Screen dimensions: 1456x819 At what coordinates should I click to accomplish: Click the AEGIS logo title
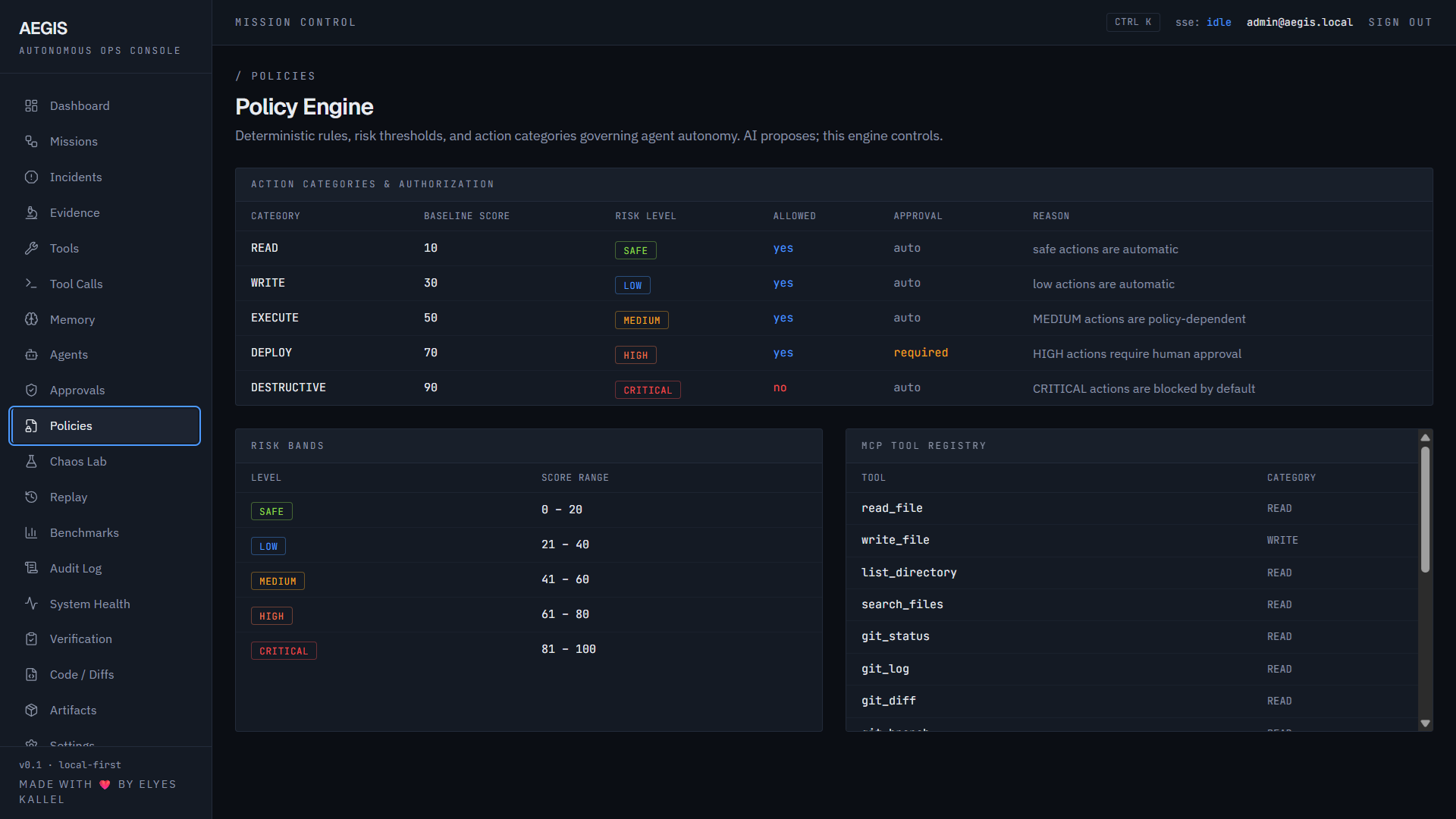click(43, 29)
